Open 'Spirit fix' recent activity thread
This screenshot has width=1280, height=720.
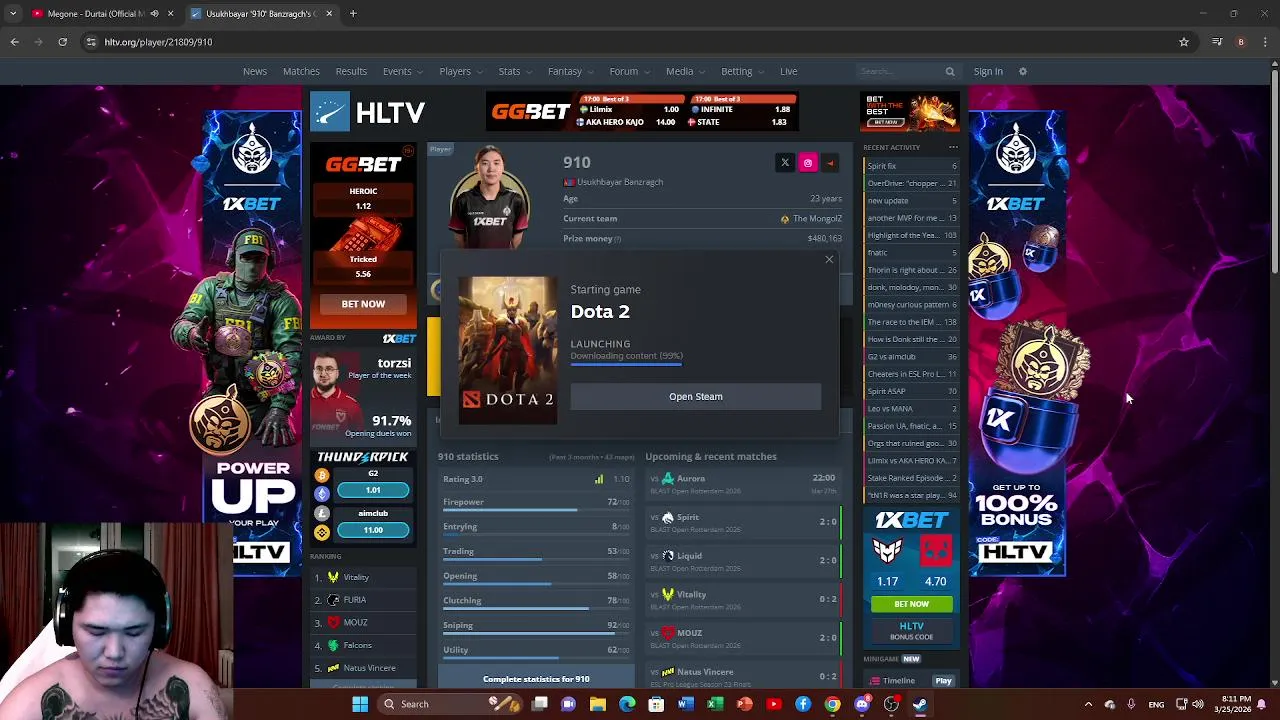[910, 166]
